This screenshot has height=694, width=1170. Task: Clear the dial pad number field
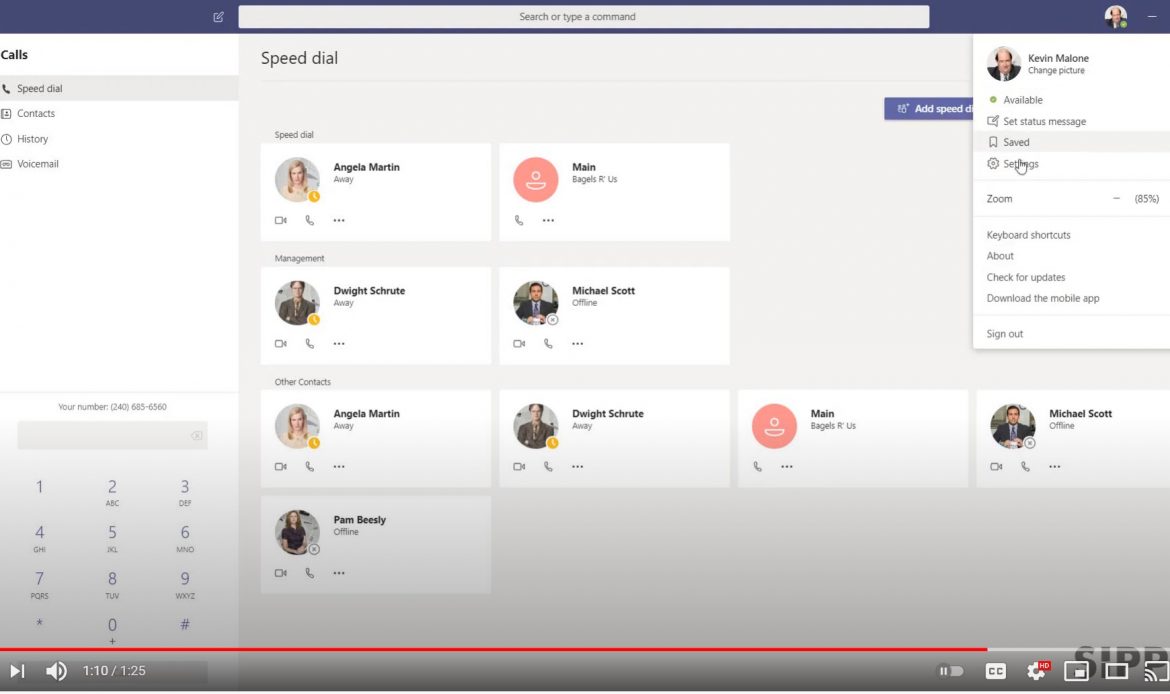(x=196, y=436)
